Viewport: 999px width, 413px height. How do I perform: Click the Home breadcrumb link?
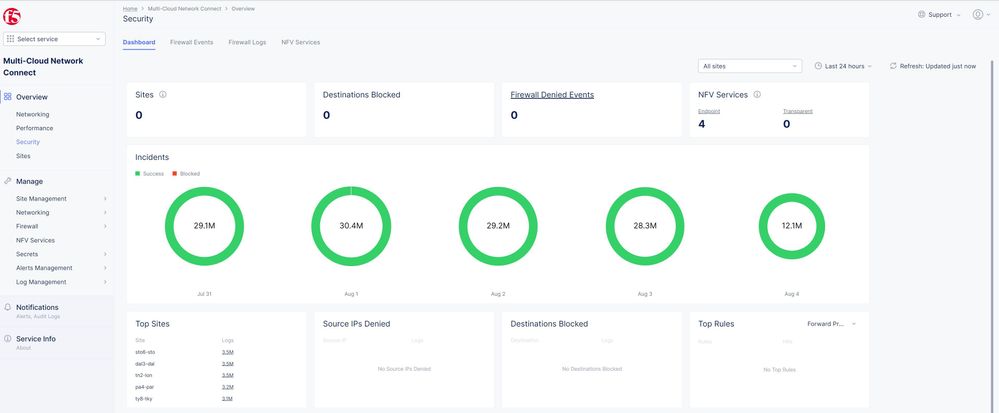(130, 8)
